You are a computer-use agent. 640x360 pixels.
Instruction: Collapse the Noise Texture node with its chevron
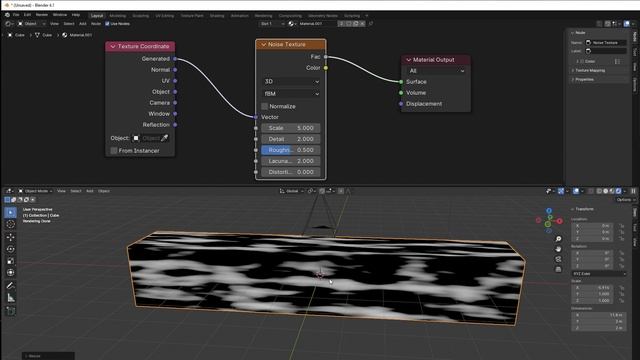tap(264, 44)
